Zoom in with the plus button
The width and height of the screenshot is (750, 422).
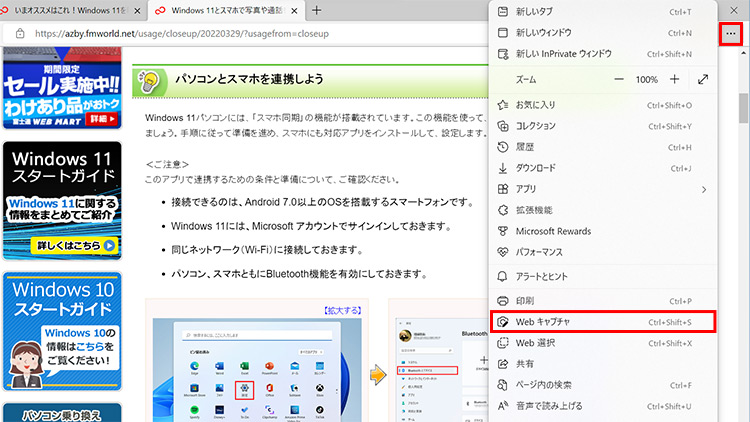click(675, 79)
